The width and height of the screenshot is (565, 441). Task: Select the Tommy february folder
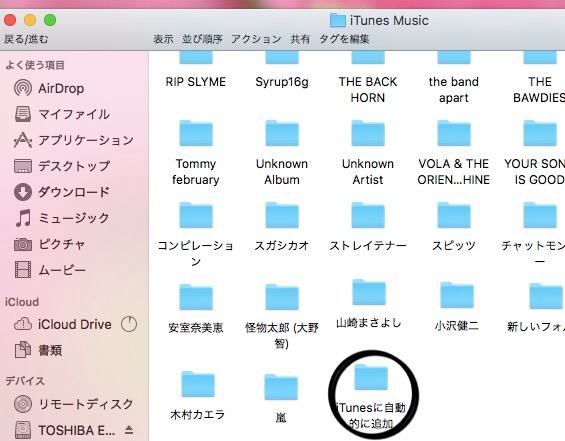click(196, 133)
